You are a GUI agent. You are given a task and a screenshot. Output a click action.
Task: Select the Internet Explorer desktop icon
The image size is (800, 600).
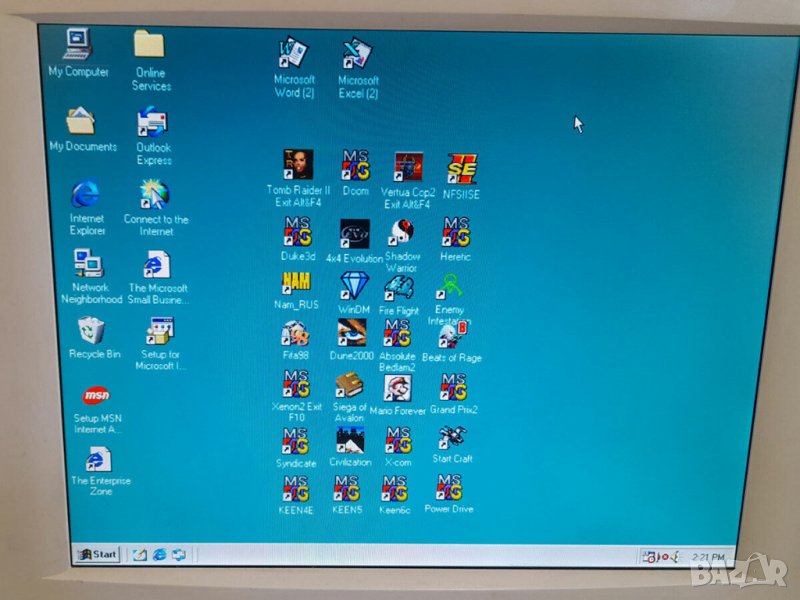[86, 194]
